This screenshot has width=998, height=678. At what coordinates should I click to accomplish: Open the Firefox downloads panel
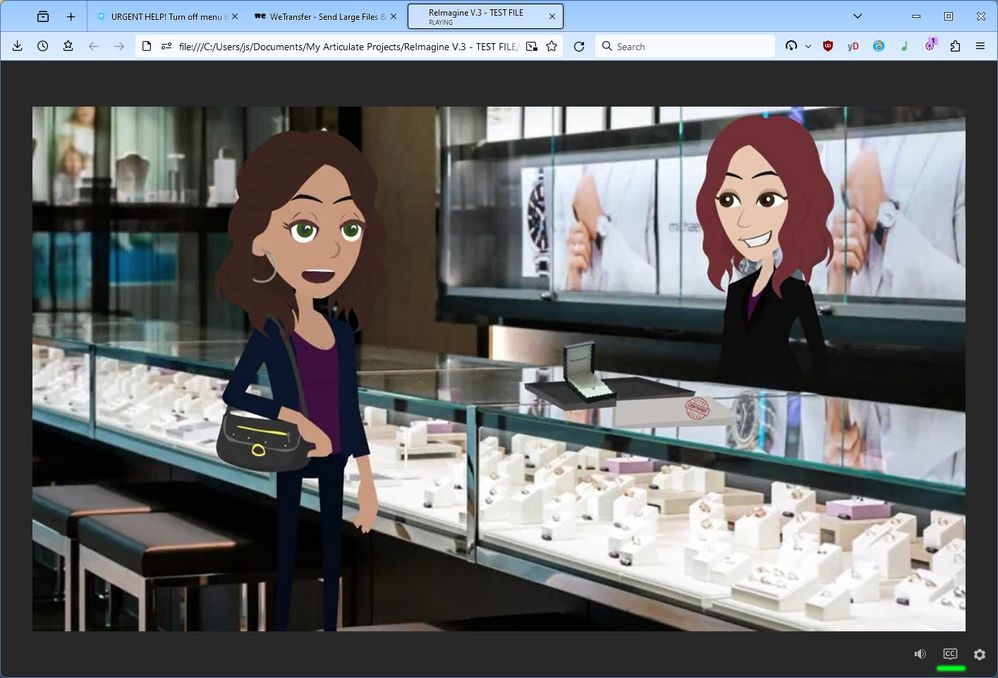click(17, 46)
